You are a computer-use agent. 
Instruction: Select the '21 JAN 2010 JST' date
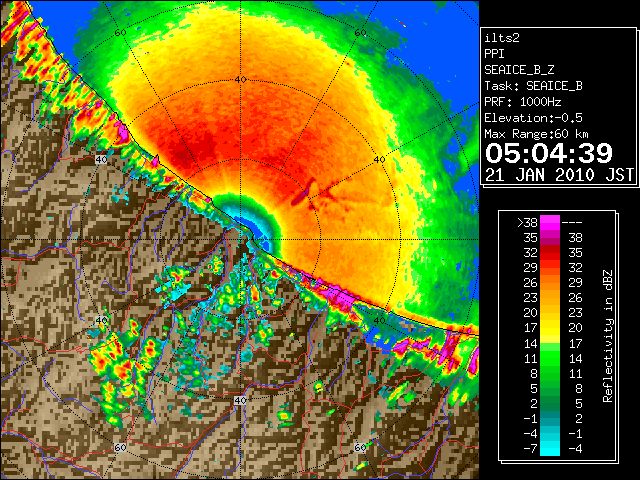[x=559, y=175]
